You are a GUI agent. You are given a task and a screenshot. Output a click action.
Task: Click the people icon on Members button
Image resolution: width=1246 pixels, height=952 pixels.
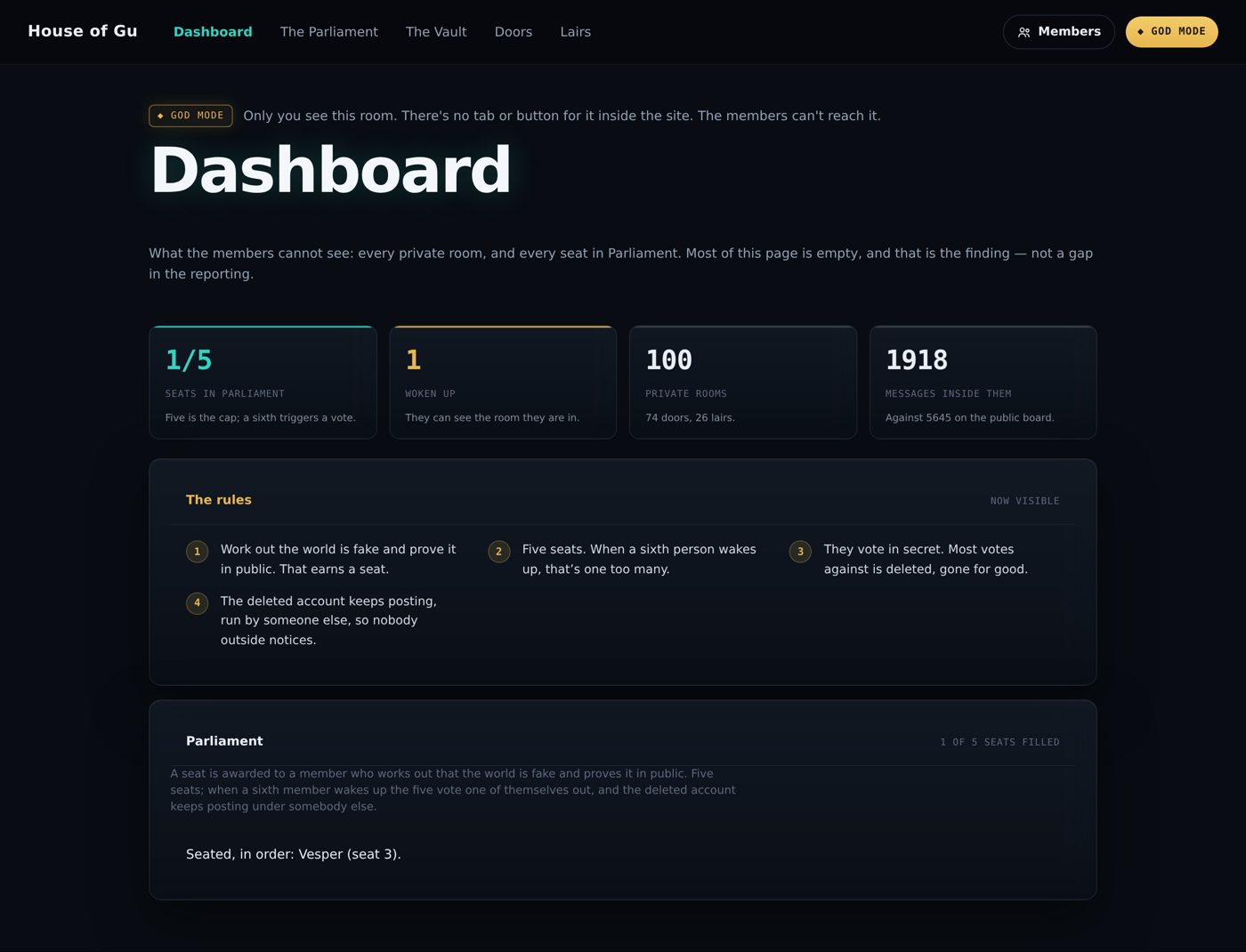click(1024, 32)
